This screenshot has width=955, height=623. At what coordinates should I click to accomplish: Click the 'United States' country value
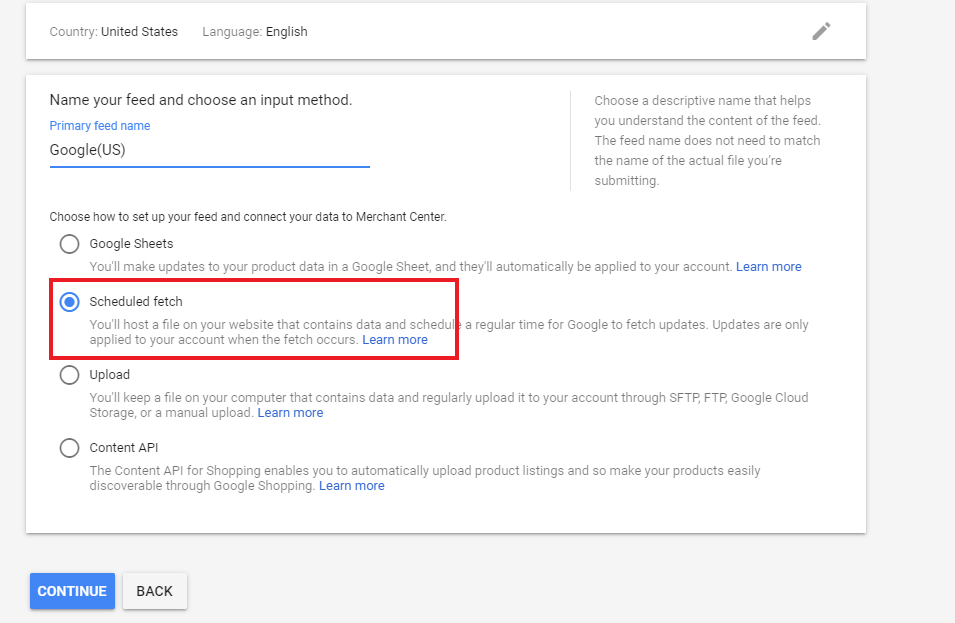(139, 32)
